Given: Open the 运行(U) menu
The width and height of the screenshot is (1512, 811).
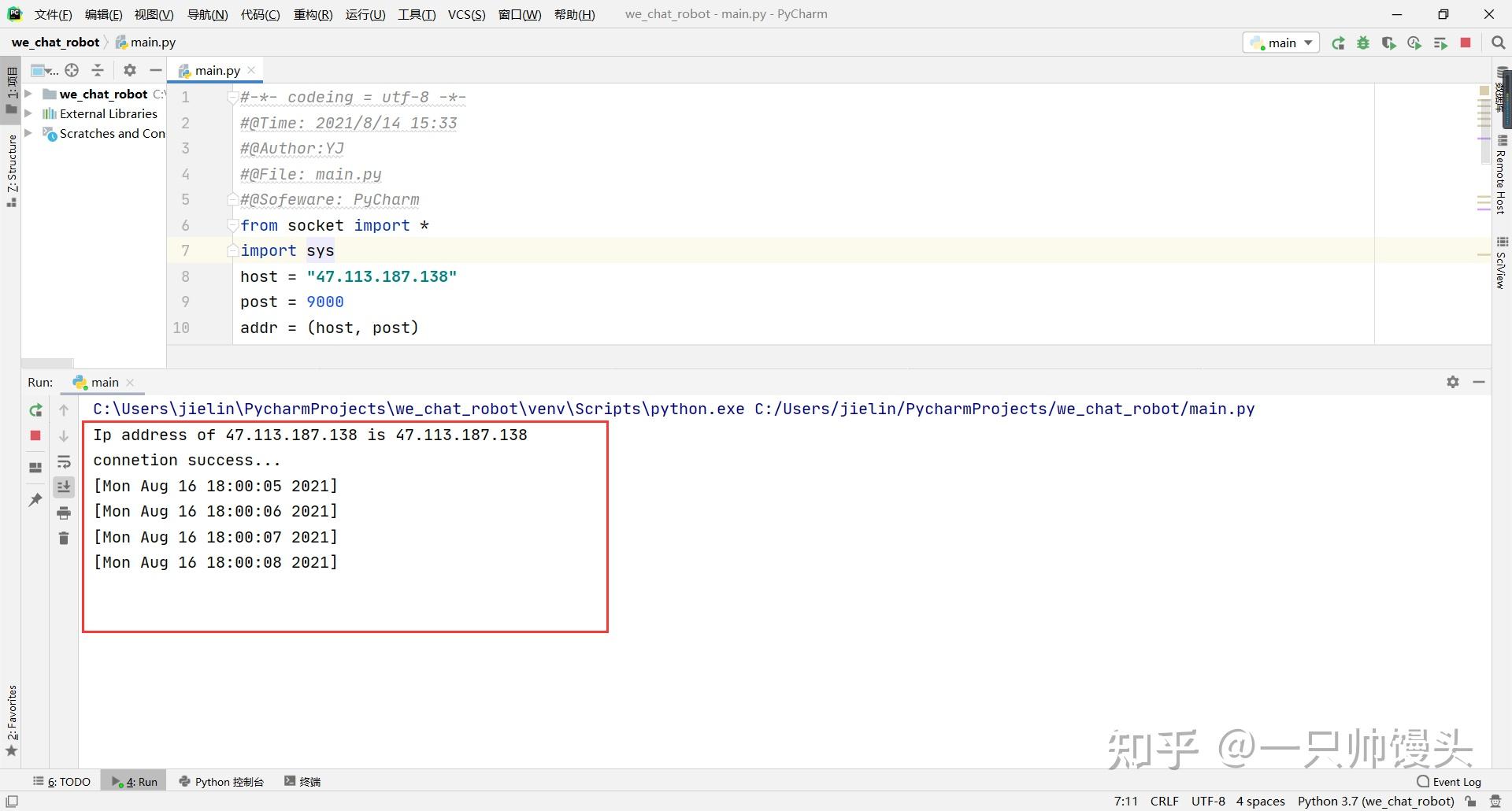Looking at the screenshot, I should click(365, 14).
